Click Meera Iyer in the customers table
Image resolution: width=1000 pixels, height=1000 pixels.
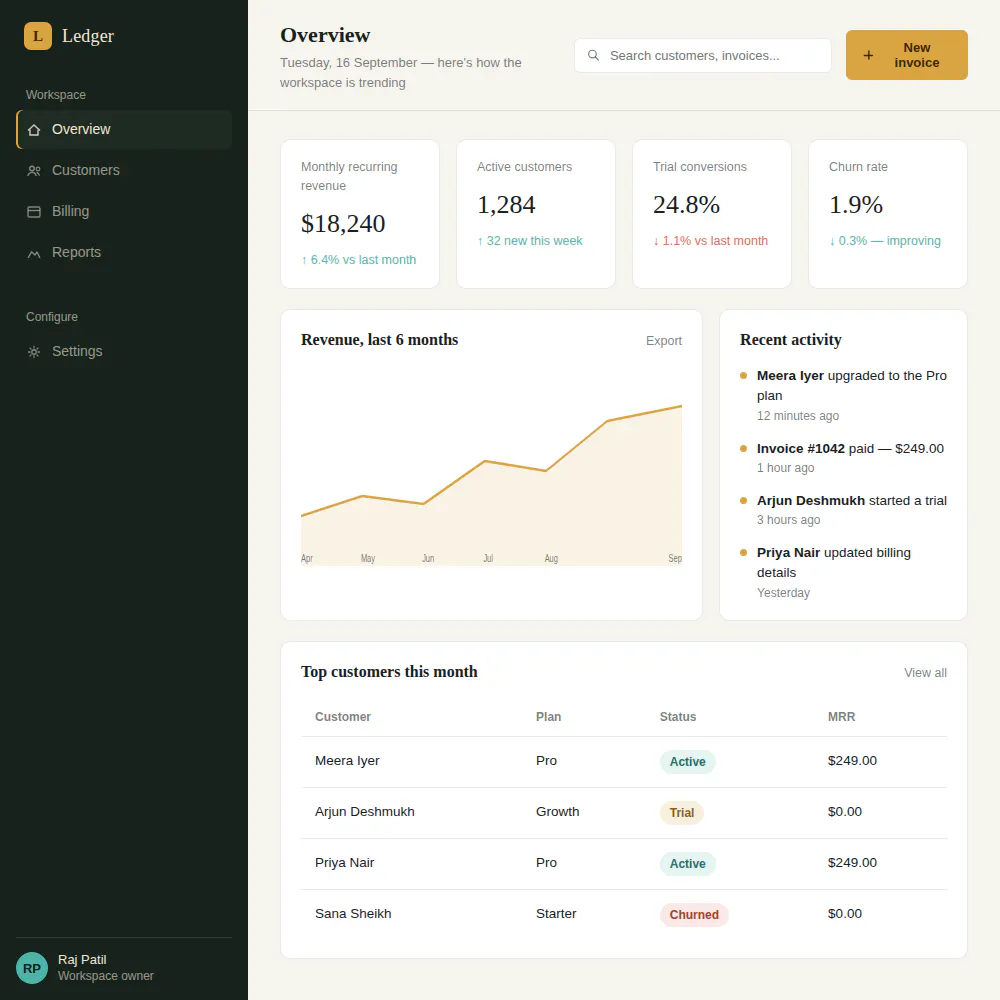coord(347,761)
